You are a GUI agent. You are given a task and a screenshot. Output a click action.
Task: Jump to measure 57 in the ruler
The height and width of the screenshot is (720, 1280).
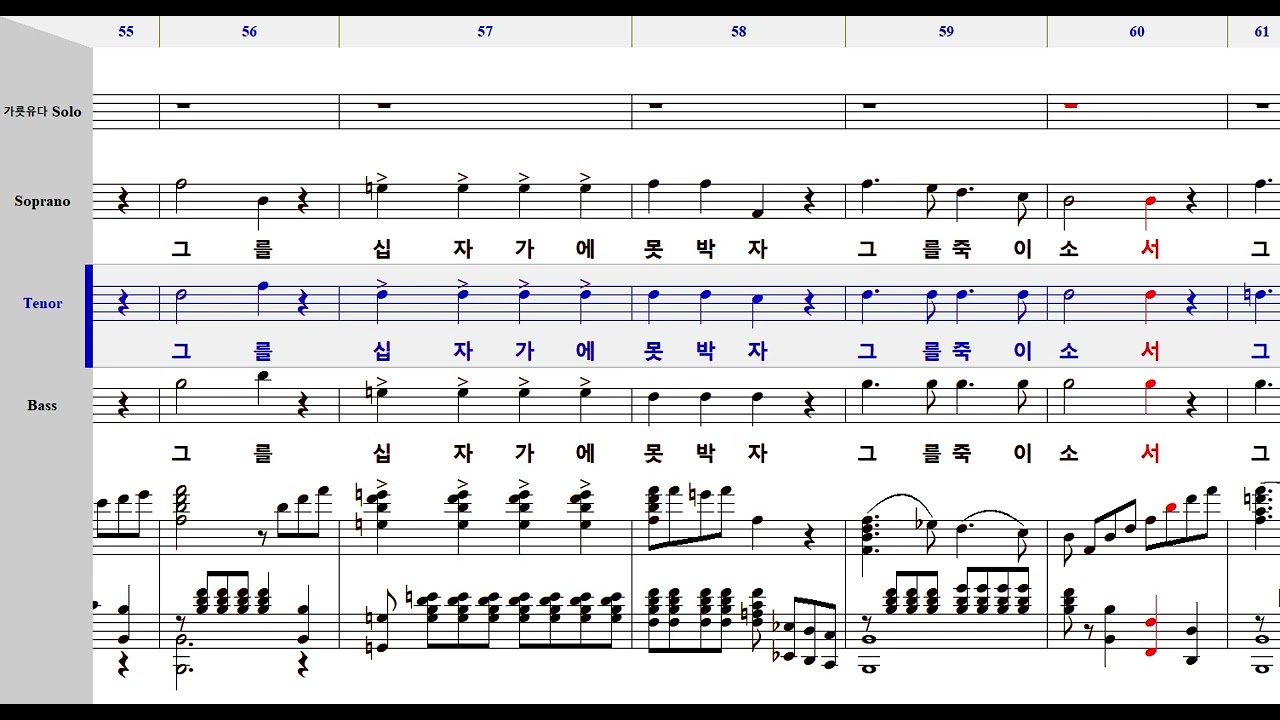tap(485, 32)
